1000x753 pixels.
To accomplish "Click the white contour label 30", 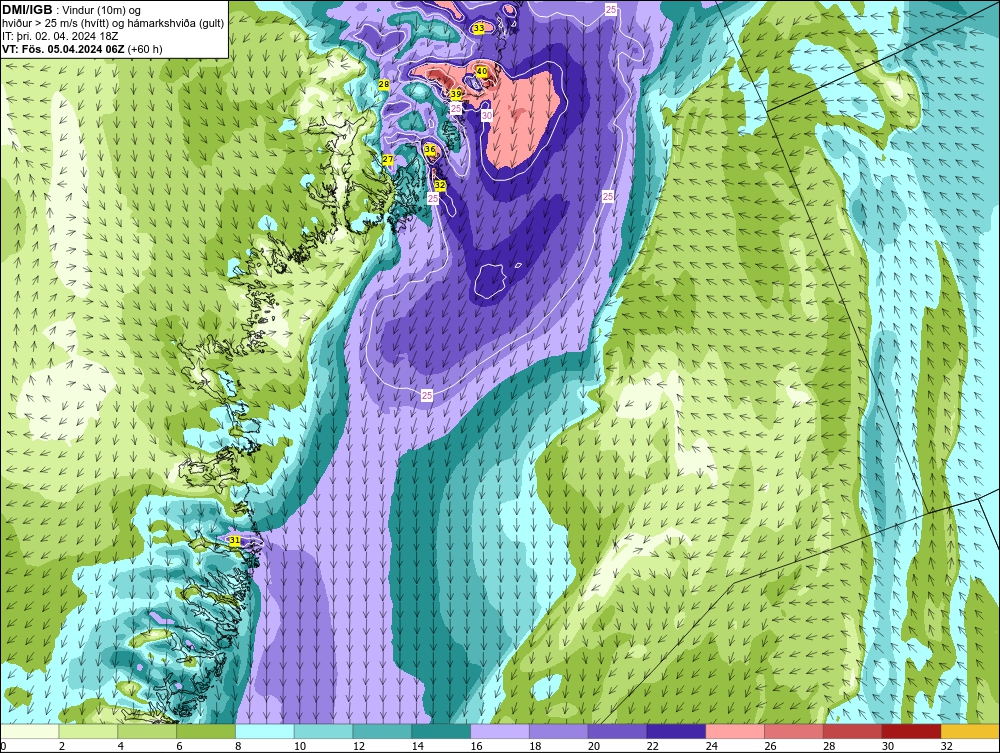I will tap(487, 115).
